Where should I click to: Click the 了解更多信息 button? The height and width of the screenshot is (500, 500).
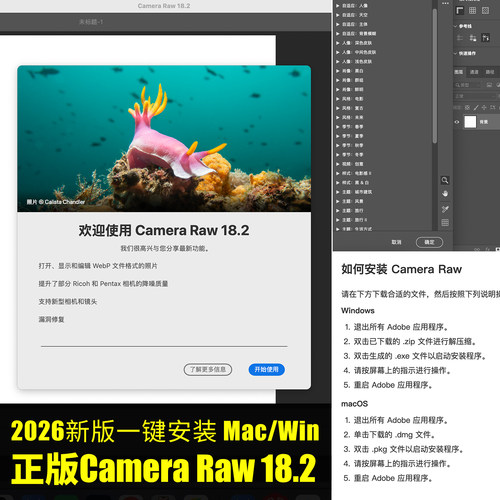tap(208, 369)
